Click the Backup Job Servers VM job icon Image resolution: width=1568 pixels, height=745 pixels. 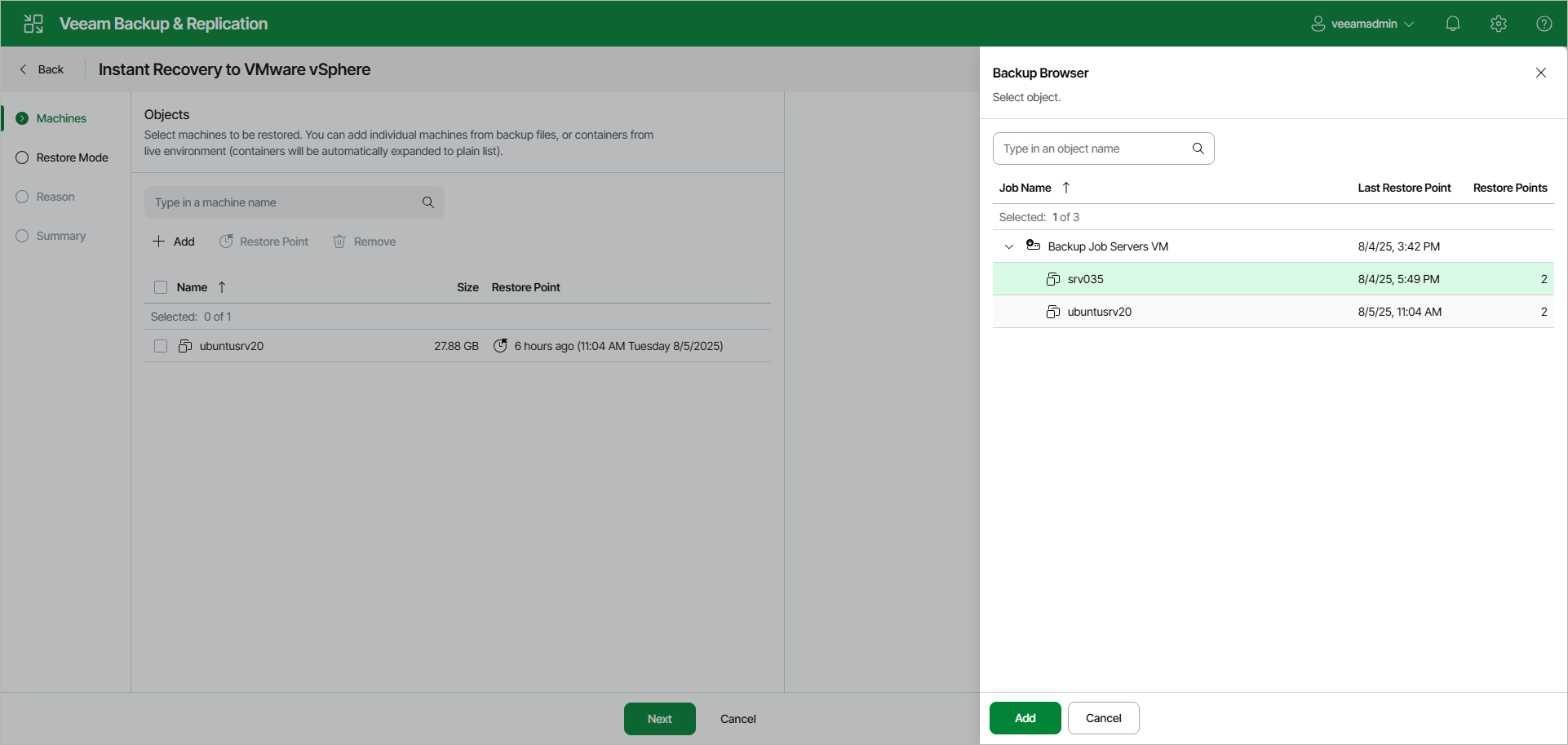coord(1034,246)
